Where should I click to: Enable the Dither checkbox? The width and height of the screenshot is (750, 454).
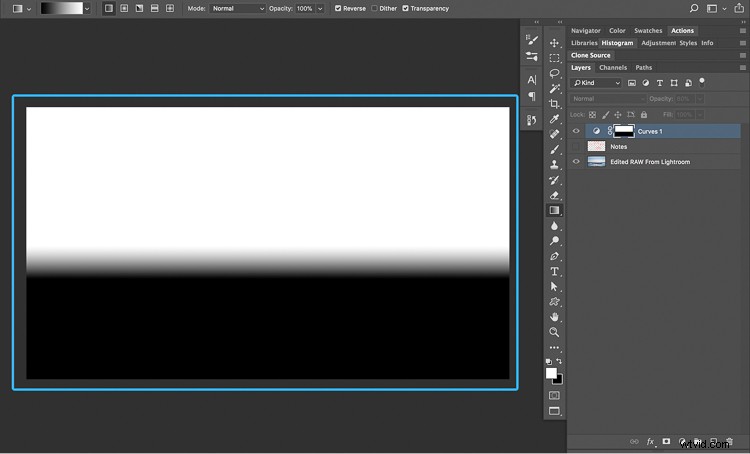click(x=374, y=8)
